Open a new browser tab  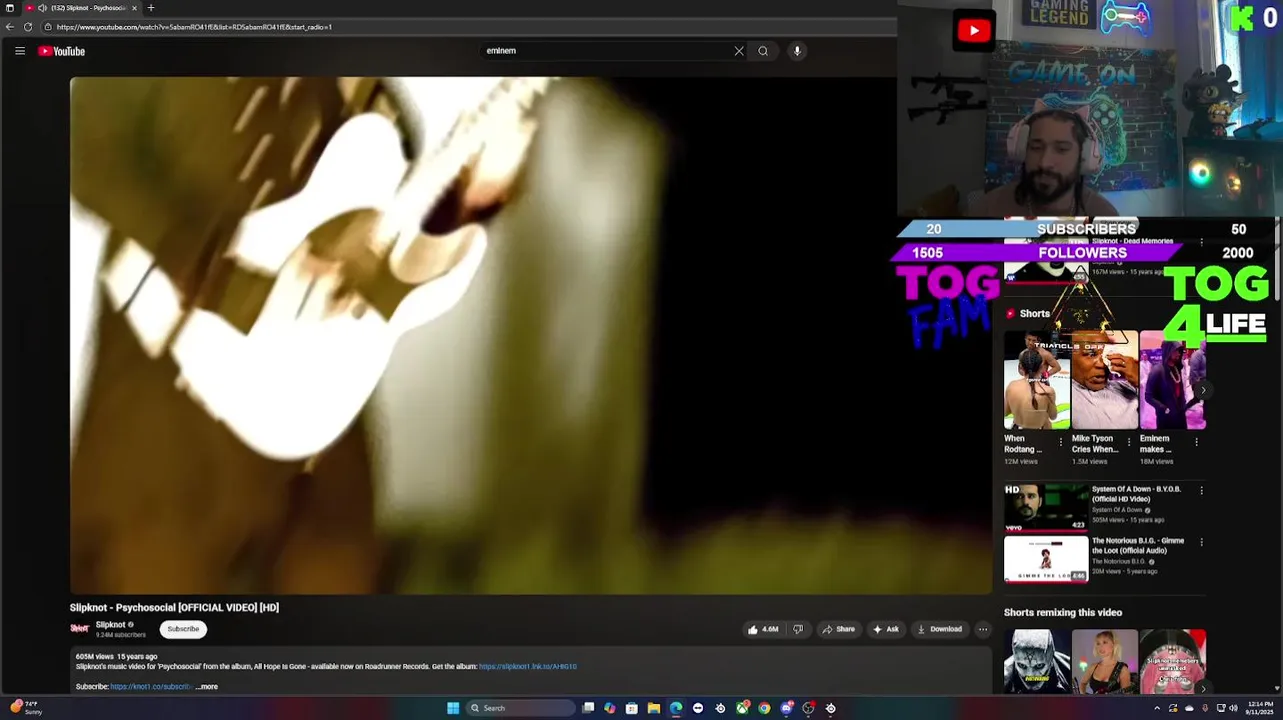[x=151, y=8]
